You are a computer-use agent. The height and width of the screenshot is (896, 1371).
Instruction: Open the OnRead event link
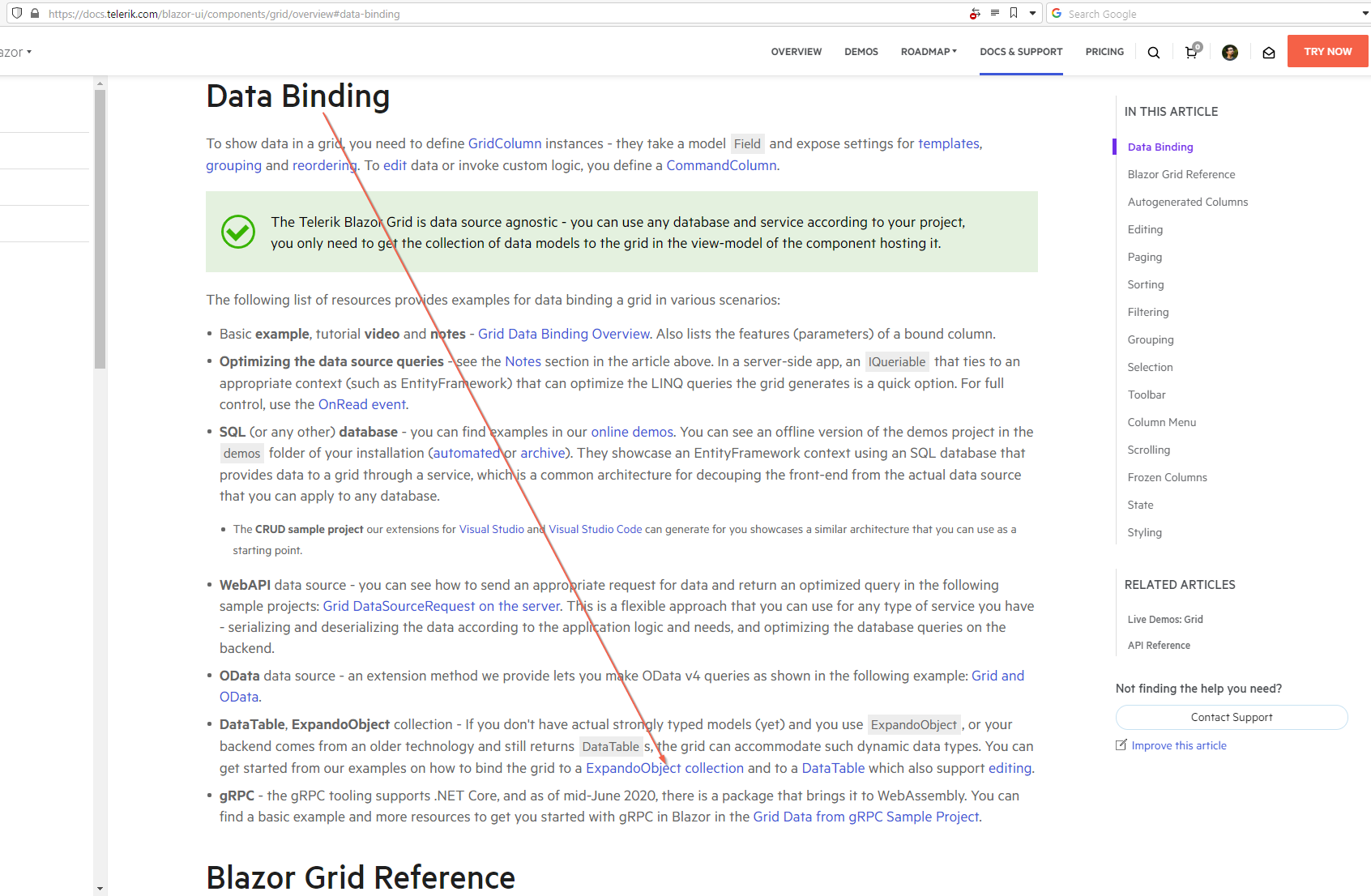[362, 404]
